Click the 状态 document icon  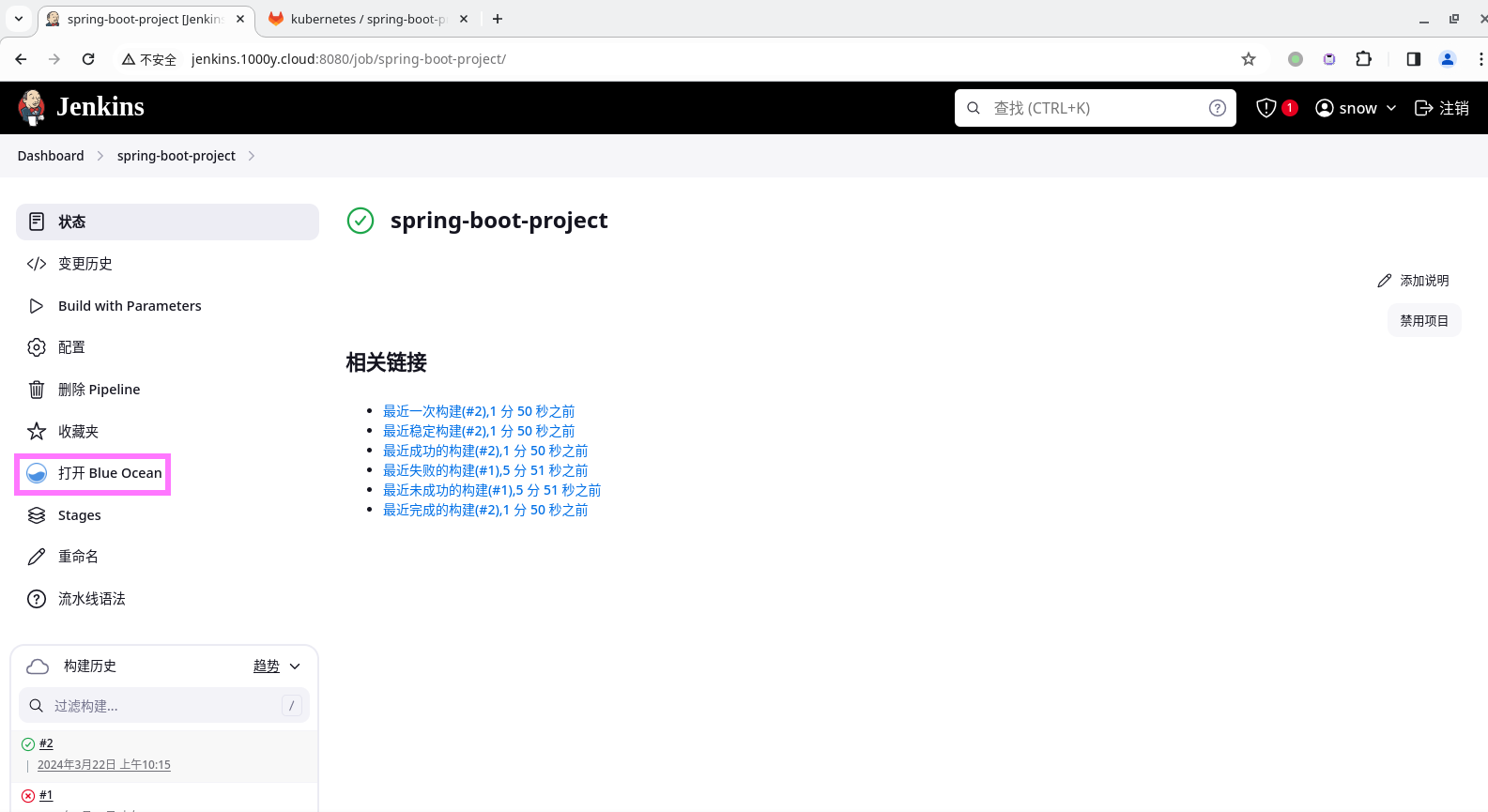[37, 222]
